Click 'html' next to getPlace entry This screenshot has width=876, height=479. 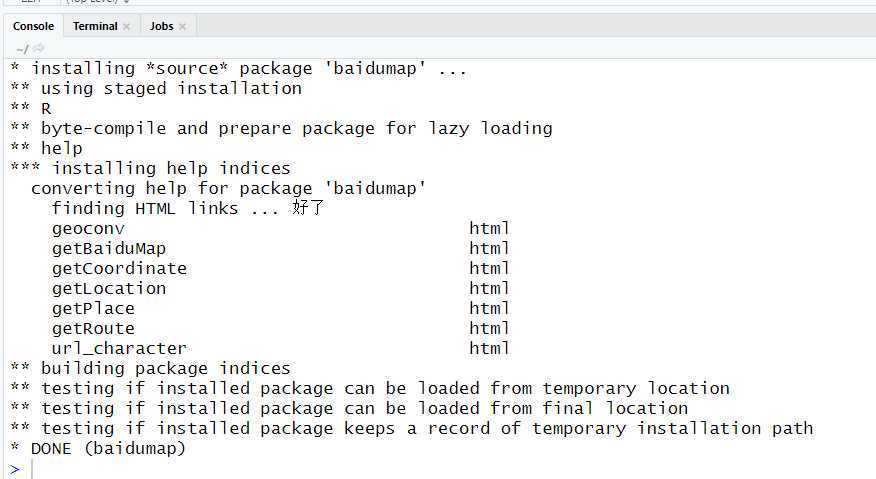[x=489, y=309]
